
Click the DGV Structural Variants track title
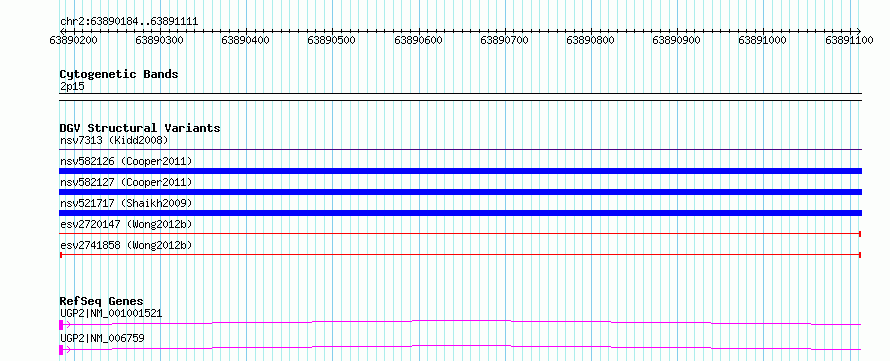click(x=140, y=128)
